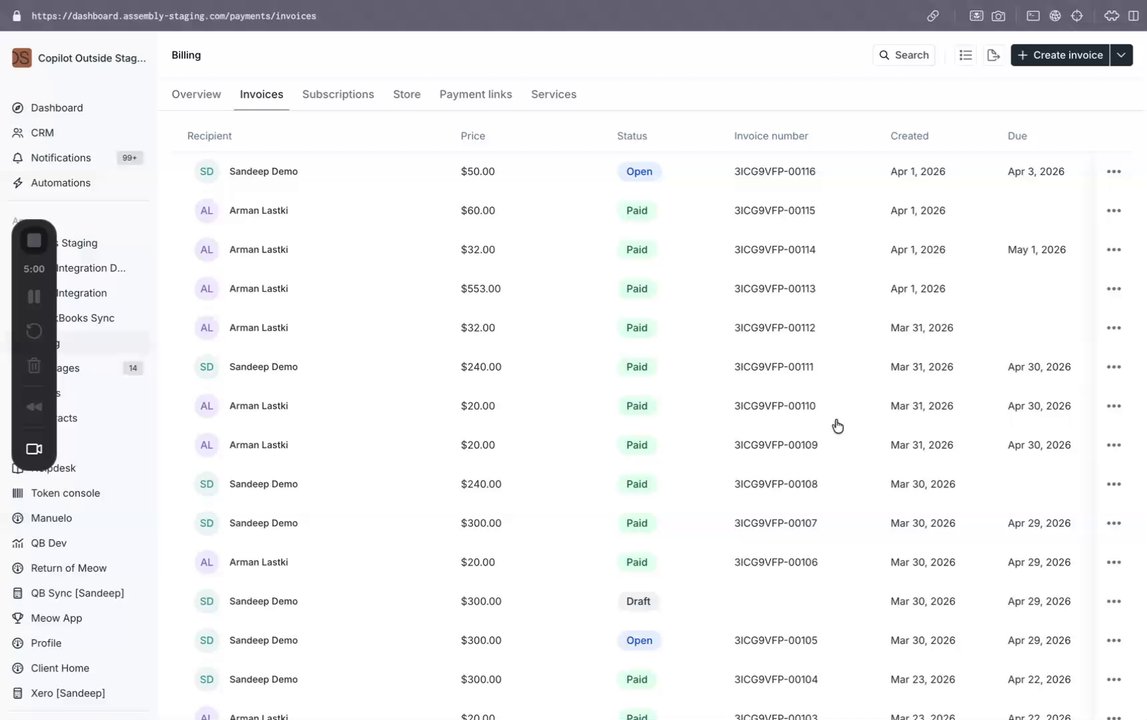
Task: Delete the recording with the trash icon
Action: (34, 365)
